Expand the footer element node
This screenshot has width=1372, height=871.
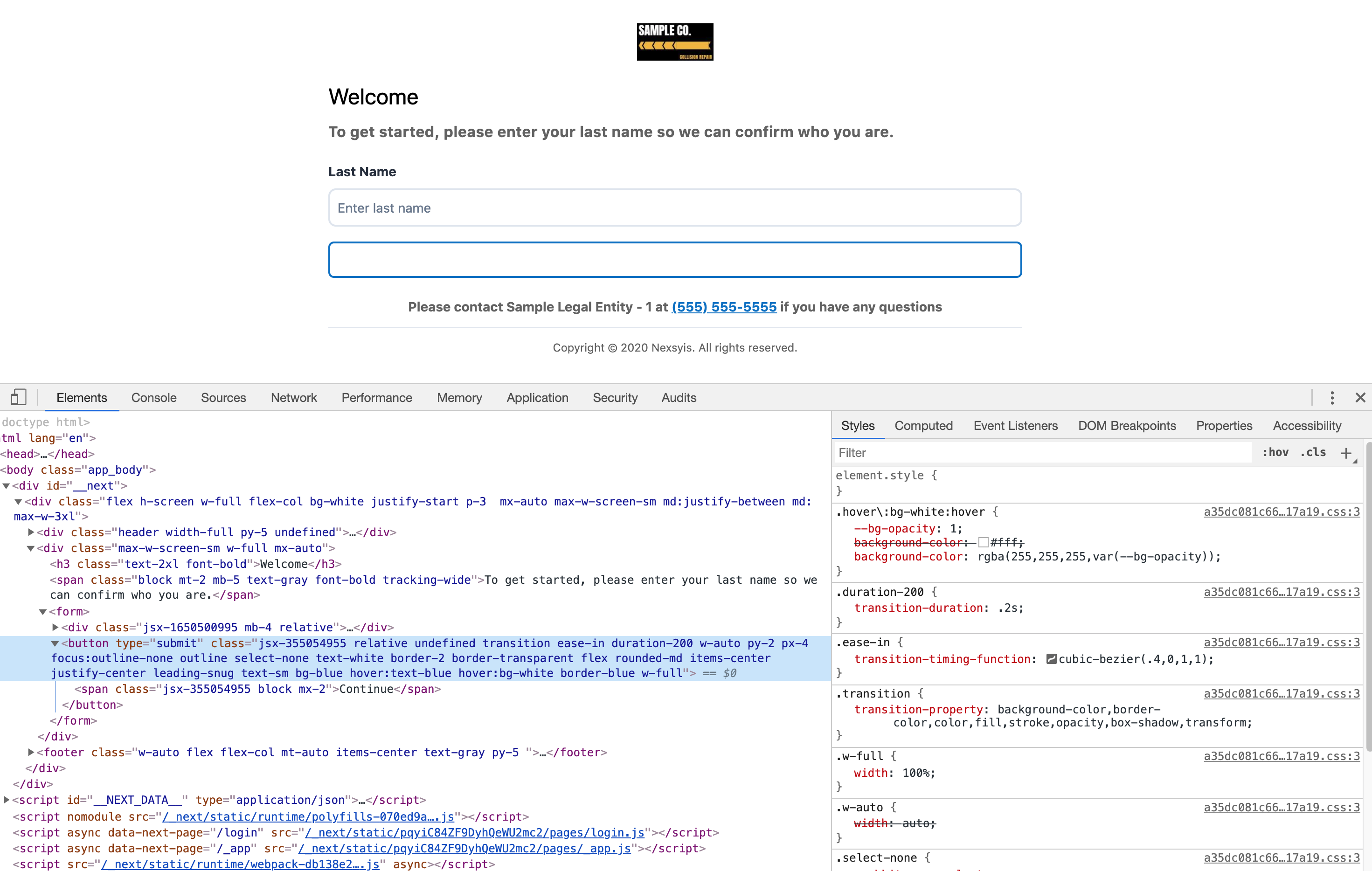tap(31, 753)
